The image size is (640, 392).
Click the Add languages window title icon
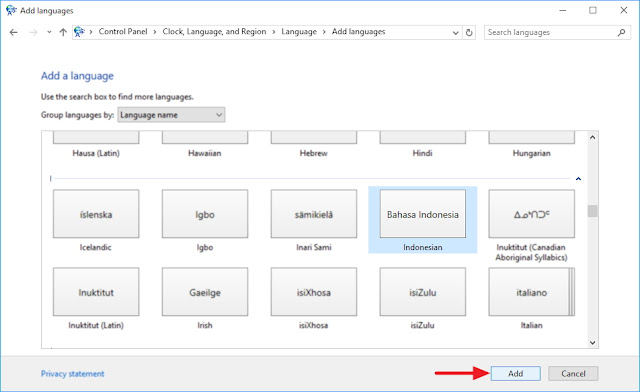pyautogui.click(x=11, y=10)
